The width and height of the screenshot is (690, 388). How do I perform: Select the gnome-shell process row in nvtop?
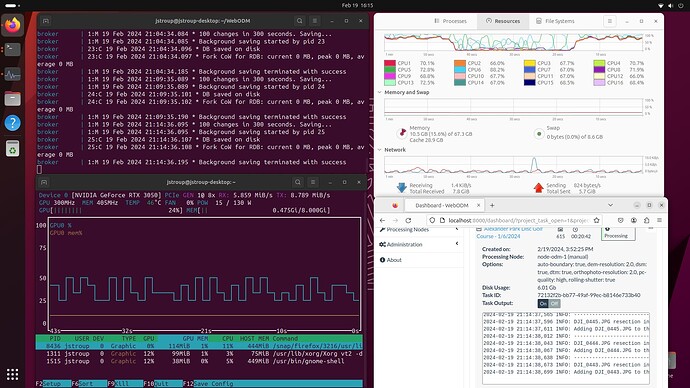point(199,361)
